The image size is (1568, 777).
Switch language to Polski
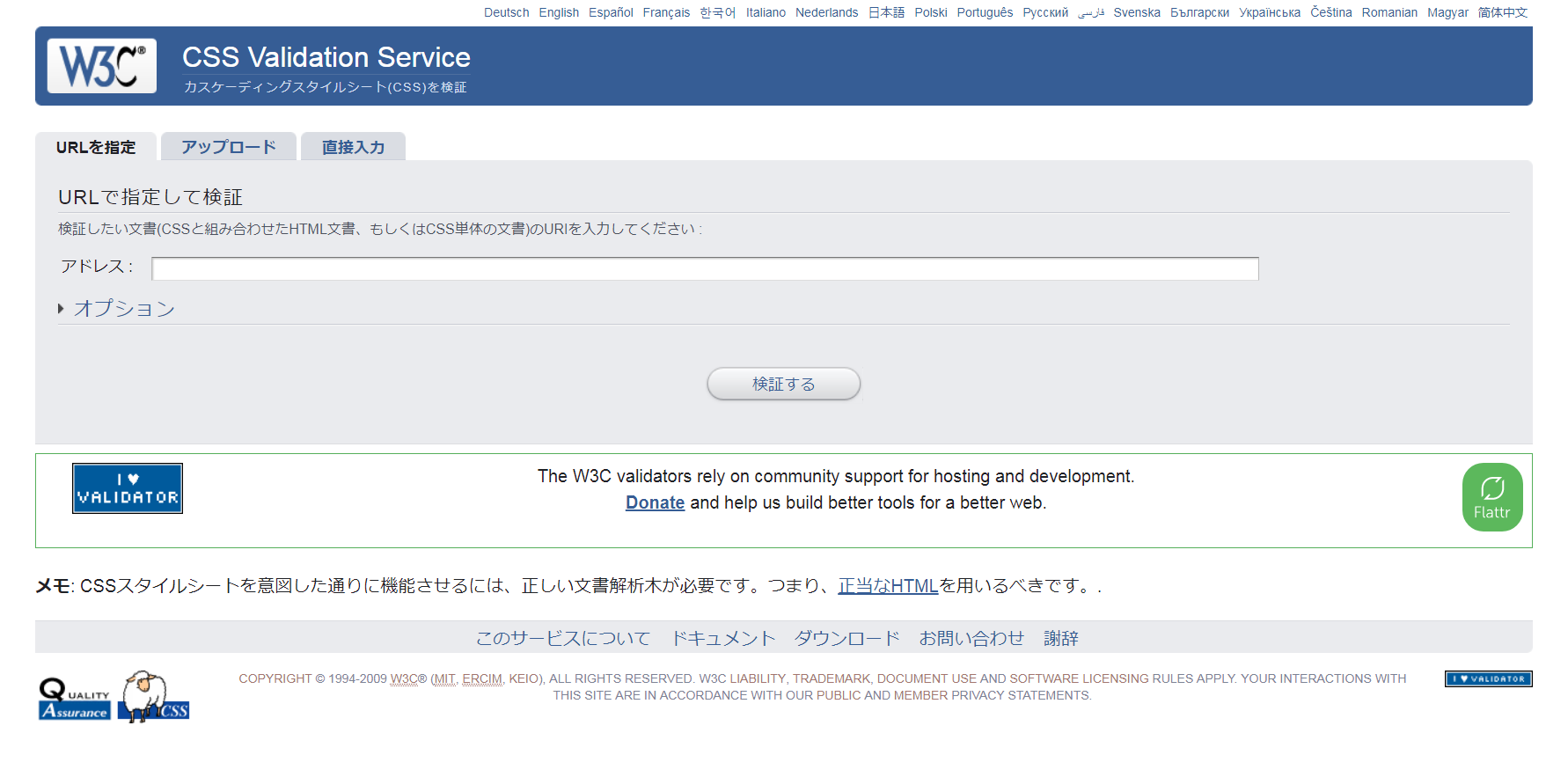pos(931,12)
